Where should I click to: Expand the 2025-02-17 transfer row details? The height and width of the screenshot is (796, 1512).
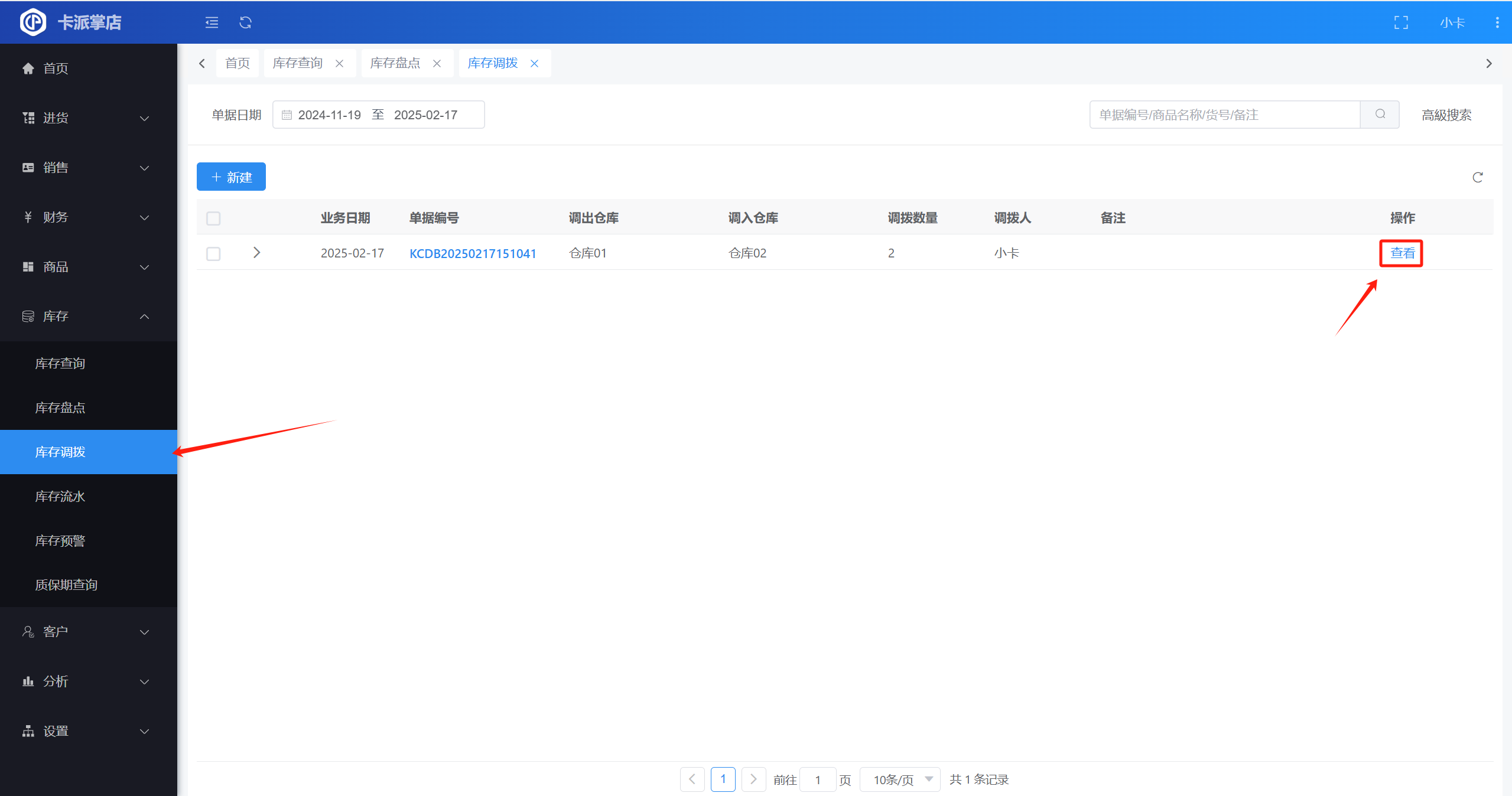[x=256, y=253]
